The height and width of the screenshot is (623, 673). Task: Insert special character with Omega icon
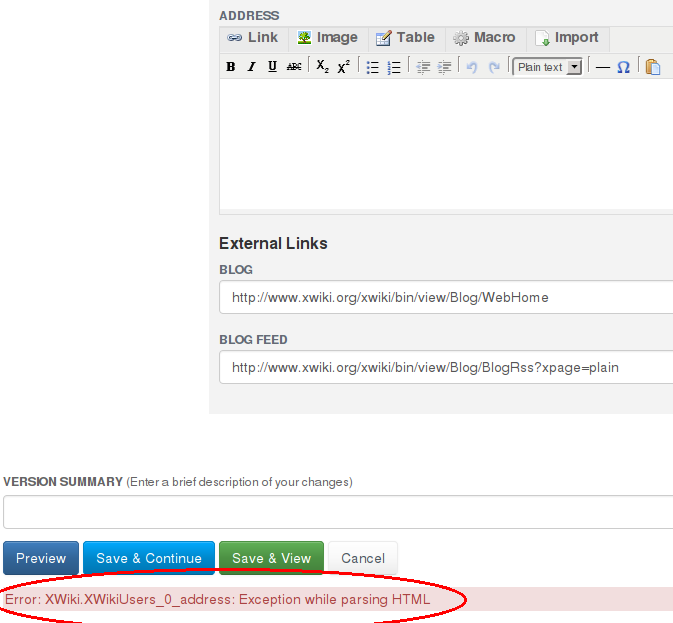[x=623, y=67]
